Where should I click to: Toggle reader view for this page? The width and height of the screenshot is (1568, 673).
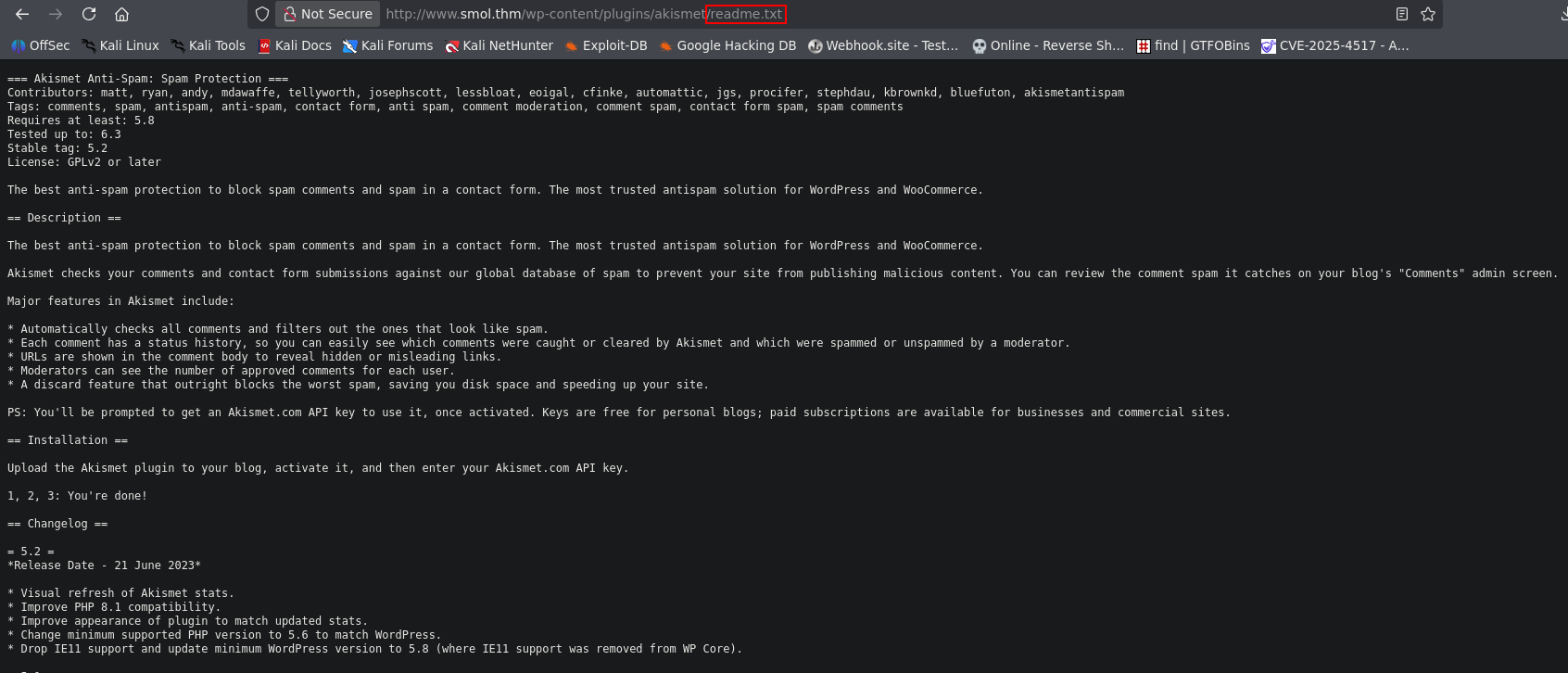pos(1402,14)
